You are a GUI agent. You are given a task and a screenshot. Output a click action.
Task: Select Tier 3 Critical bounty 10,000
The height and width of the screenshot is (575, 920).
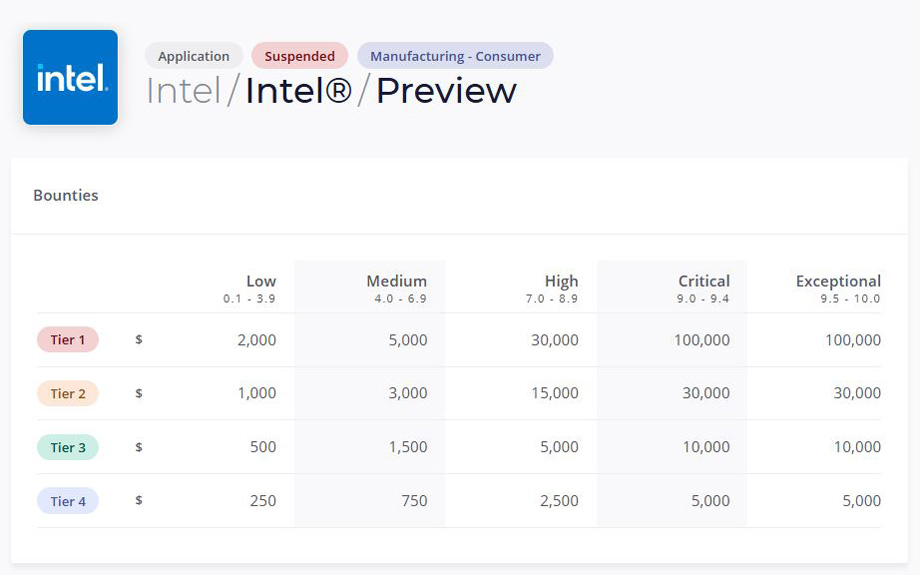706,447
